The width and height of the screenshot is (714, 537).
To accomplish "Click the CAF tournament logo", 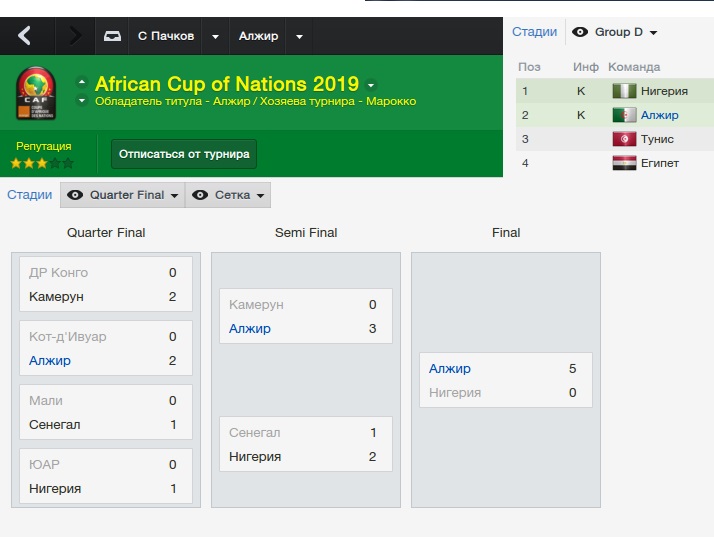I will pyautogui.click(x=36, y=93).
